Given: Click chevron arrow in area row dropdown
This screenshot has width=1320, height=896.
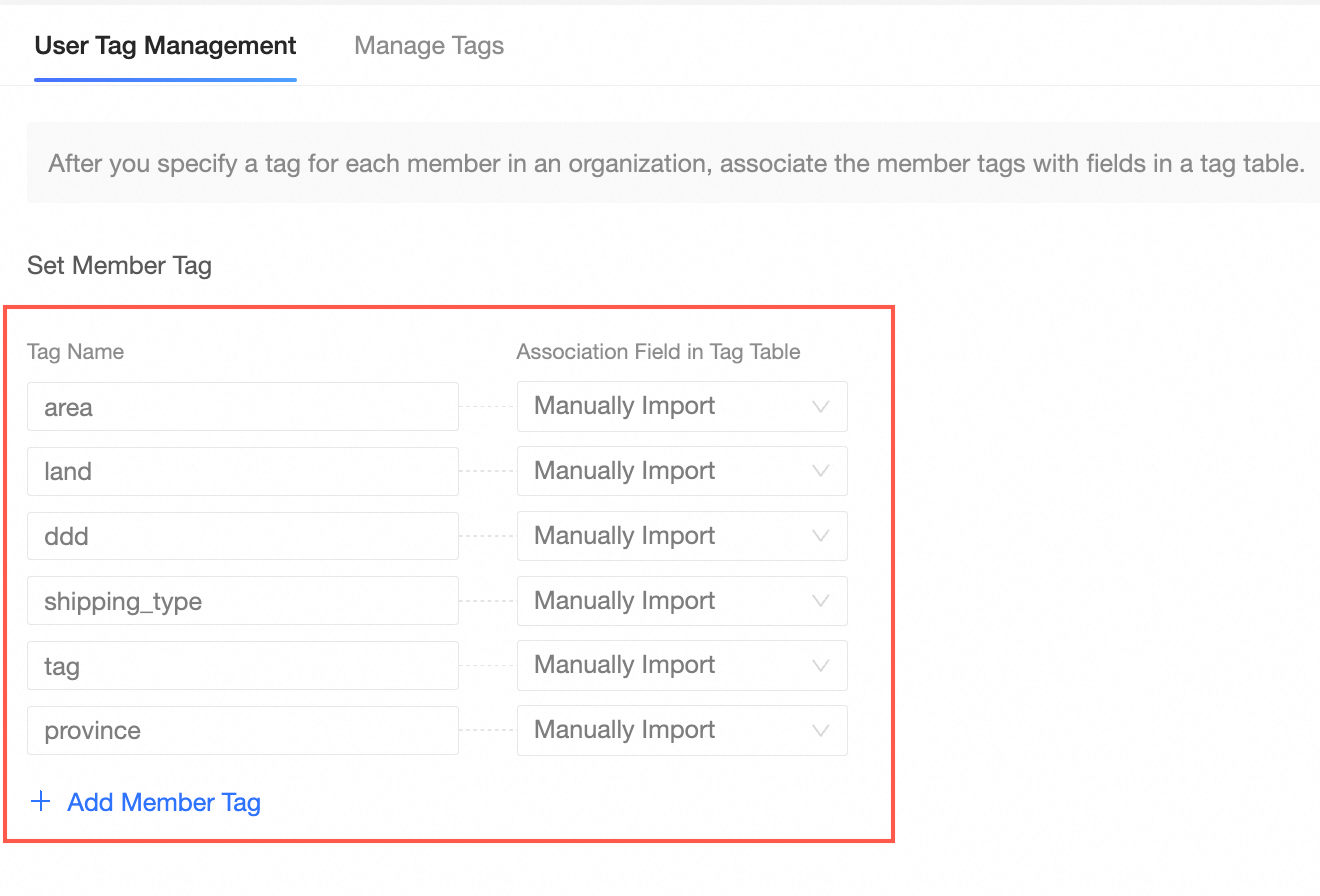Looking at the screenshot, I should tap(821, 407).
